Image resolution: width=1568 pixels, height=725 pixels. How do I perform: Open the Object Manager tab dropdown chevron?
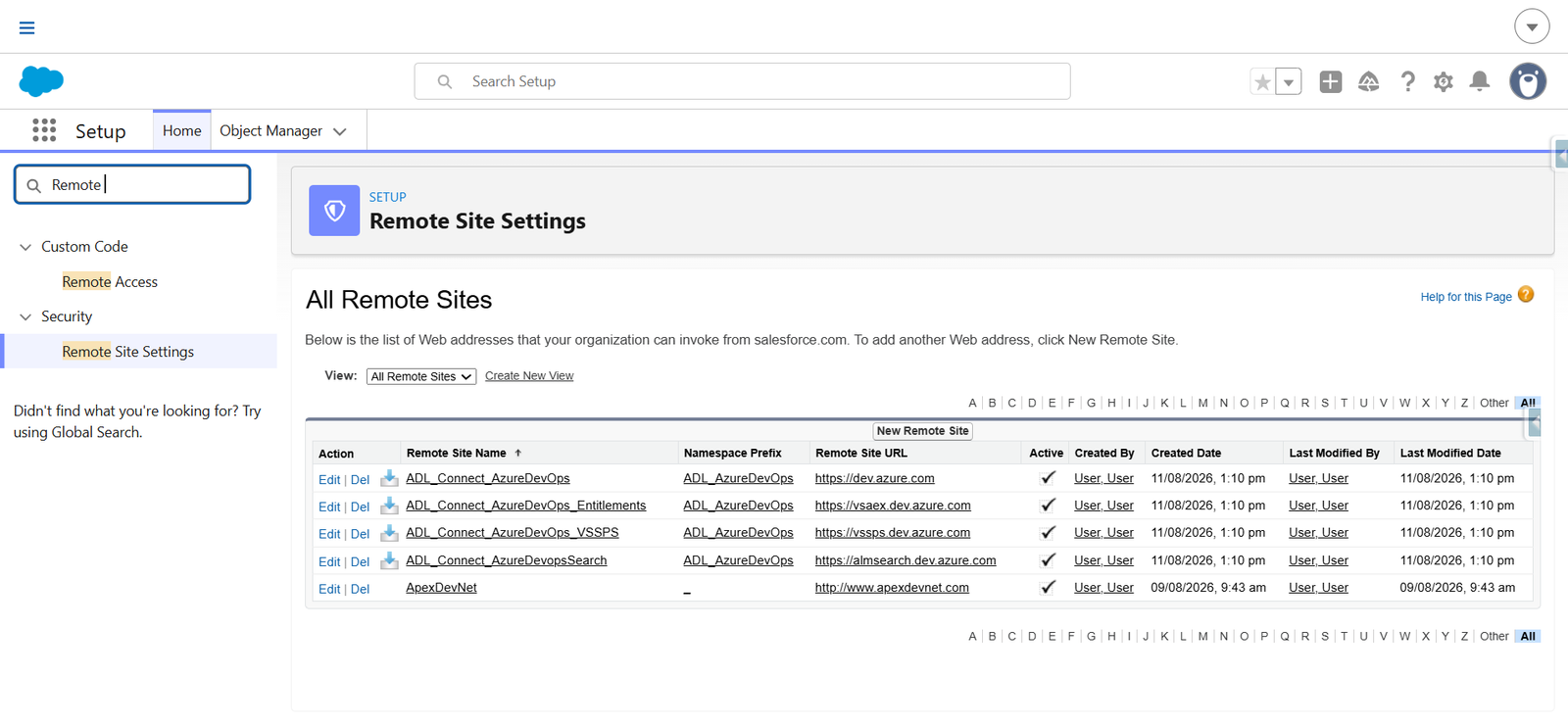340,131
